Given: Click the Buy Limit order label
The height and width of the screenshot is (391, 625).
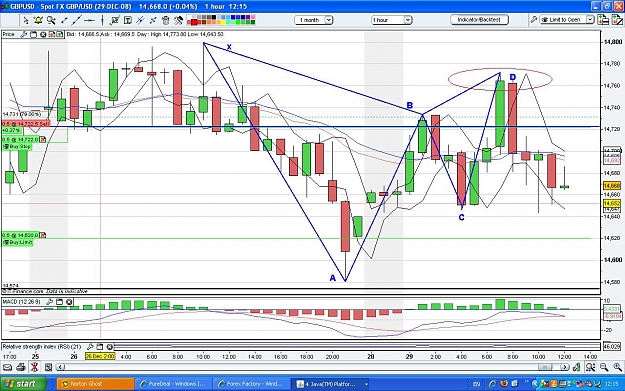Looking at the screenshot, I should (x=18, y=242).
